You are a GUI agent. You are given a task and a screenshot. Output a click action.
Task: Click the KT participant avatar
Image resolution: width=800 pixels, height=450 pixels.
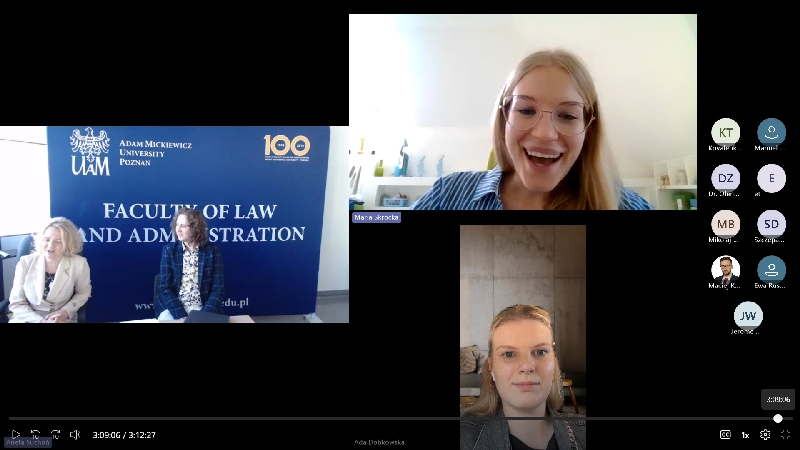[725, 132]
